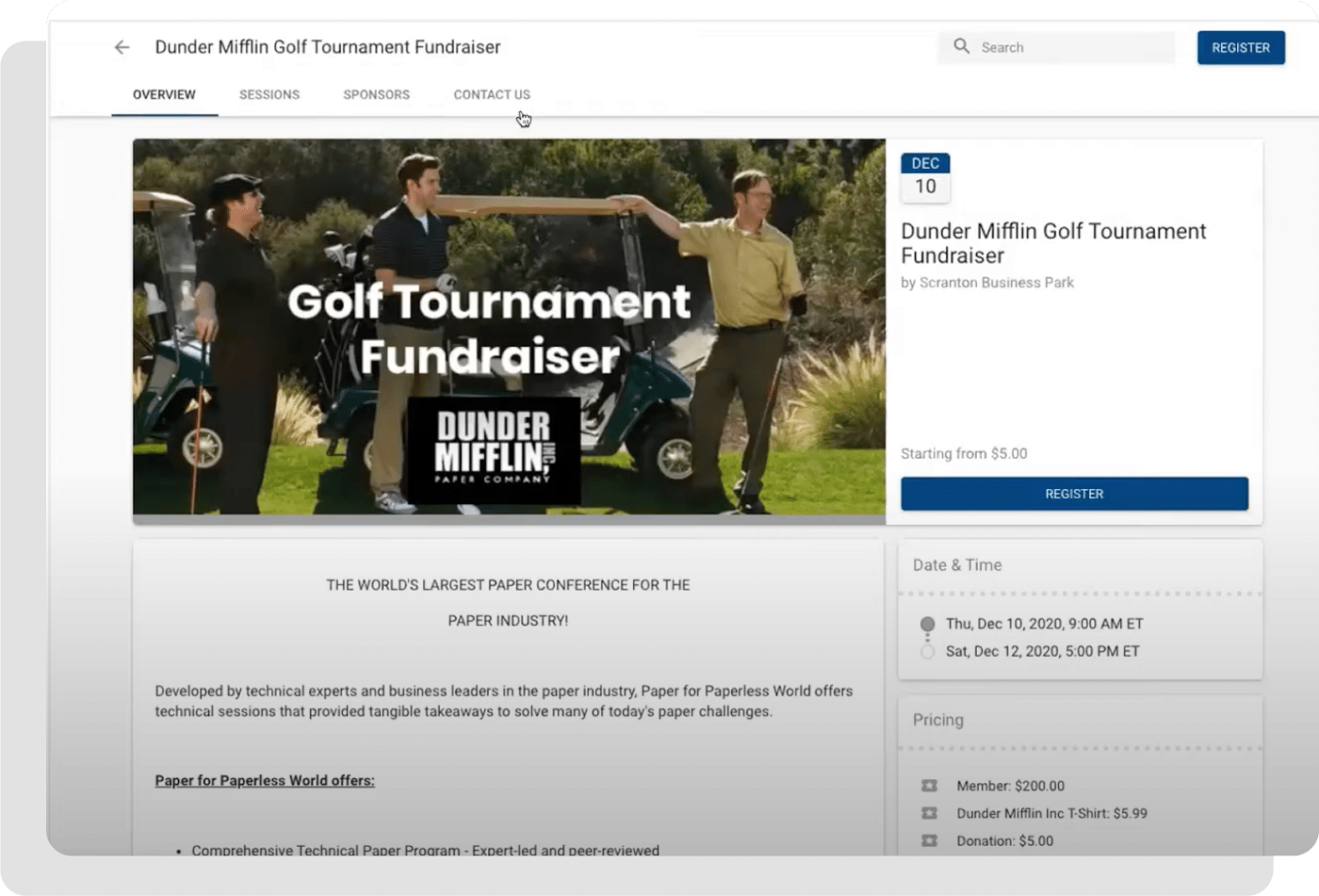Click 'Member: $200.00' pricing row

(1010, 786)
